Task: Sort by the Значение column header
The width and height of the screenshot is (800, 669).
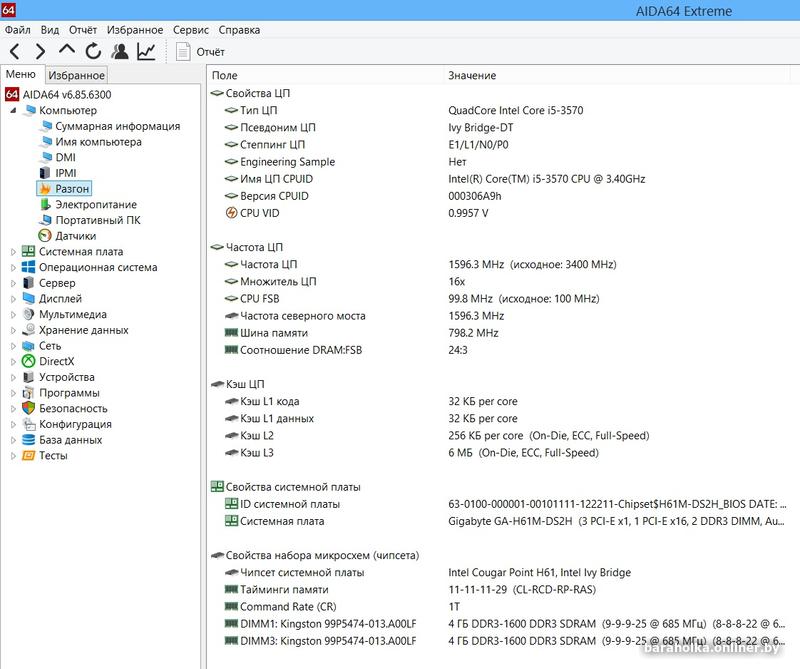Action: coord(616,76)
